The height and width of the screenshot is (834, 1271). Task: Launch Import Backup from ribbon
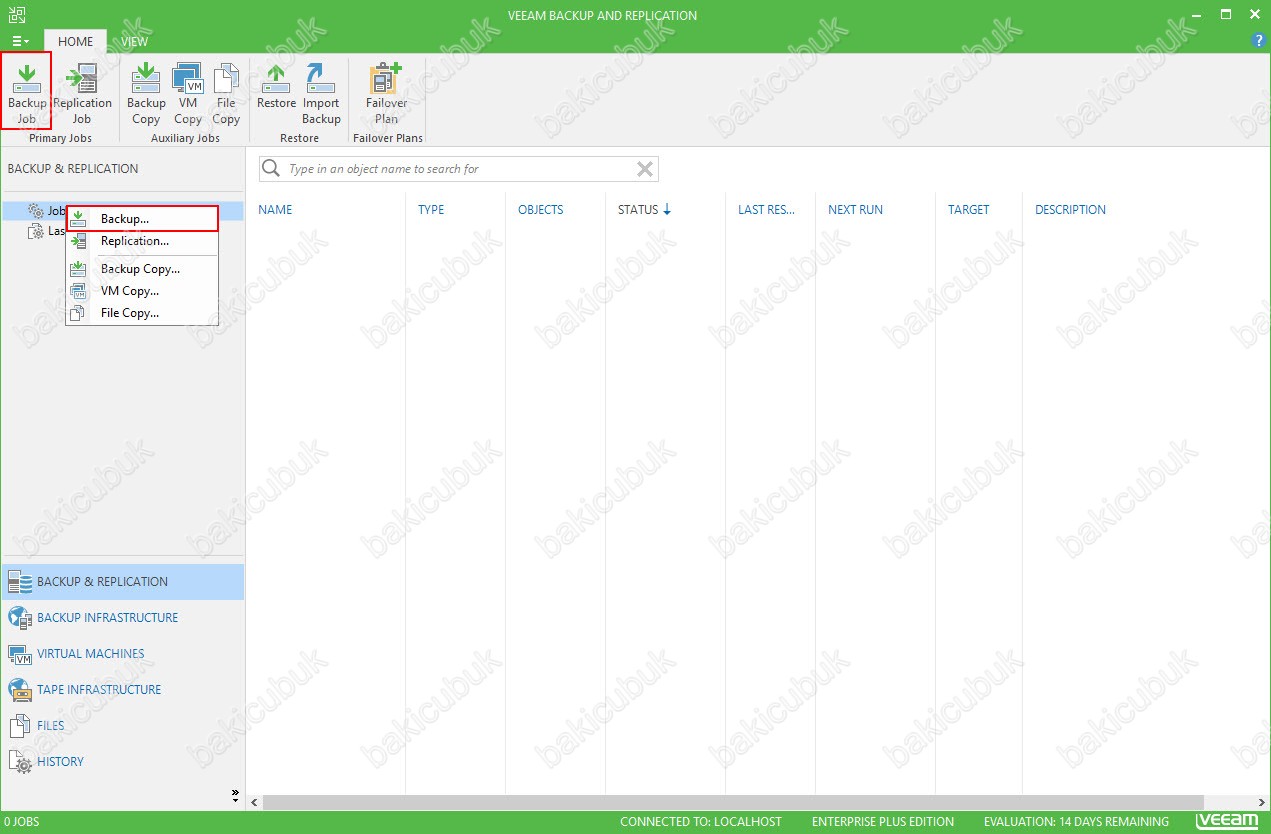click(x=321, y=92)
